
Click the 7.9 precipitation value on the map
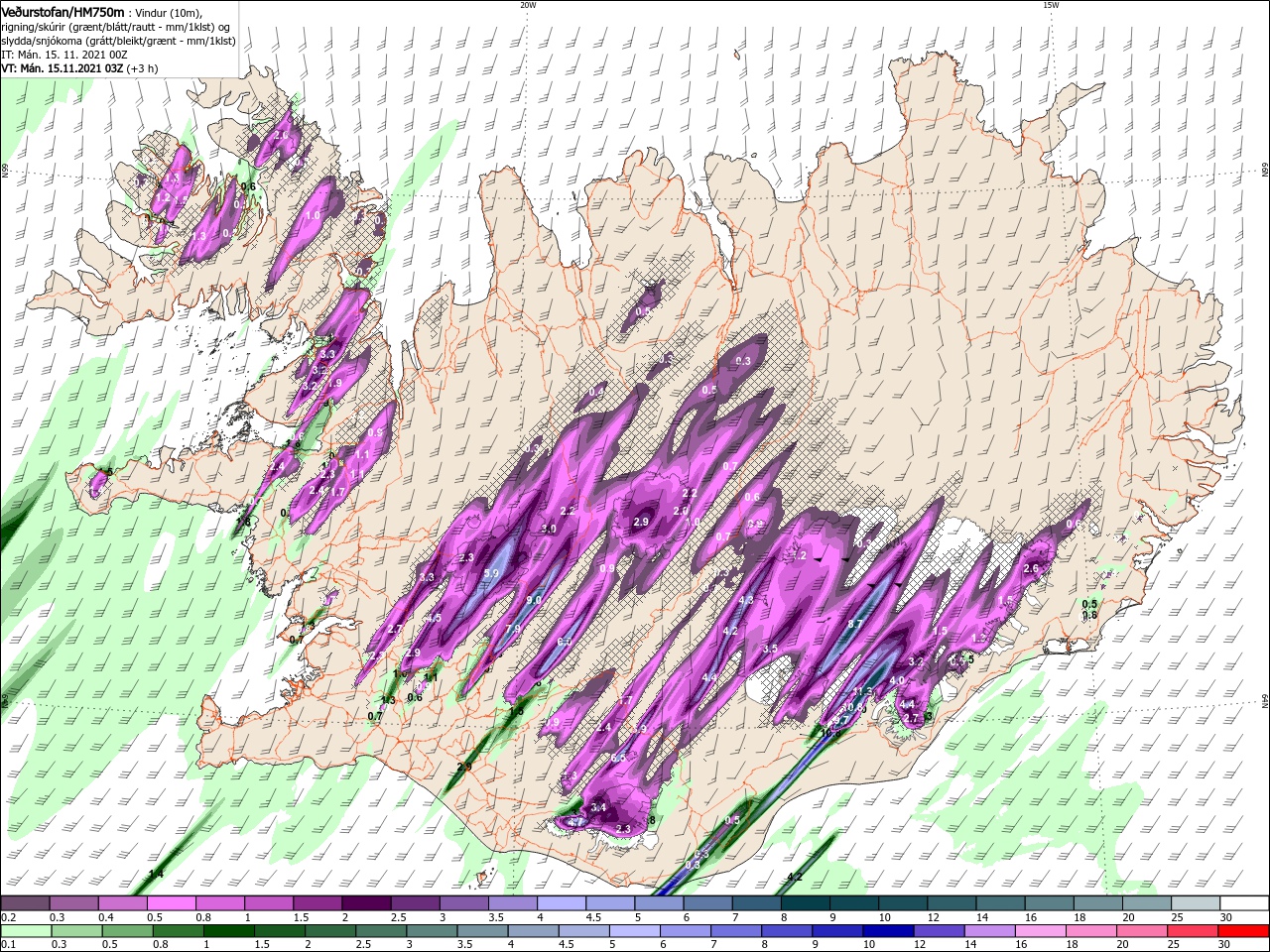513,629
